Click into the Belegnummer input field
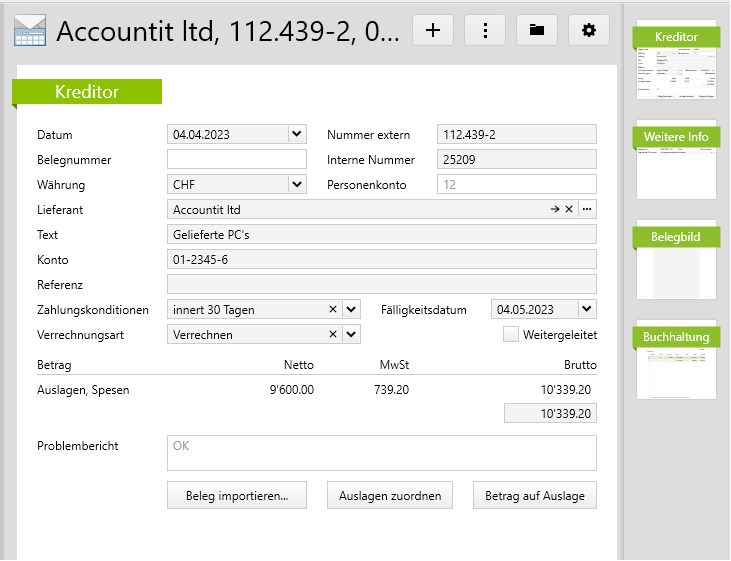Viewport: 731px width, 561px height. click(x=236, y=159)
